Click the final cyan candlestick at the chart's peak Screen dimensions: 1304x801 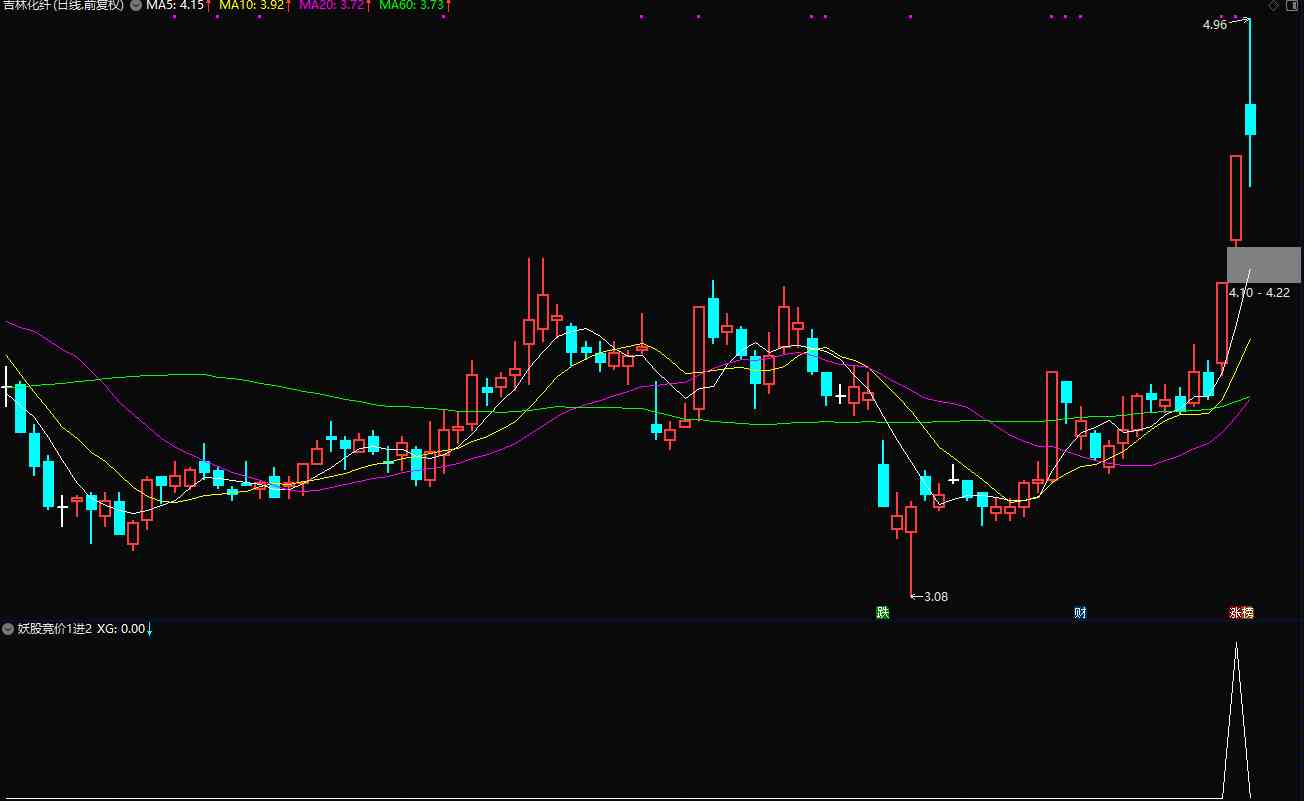(x=1250, y=118)
